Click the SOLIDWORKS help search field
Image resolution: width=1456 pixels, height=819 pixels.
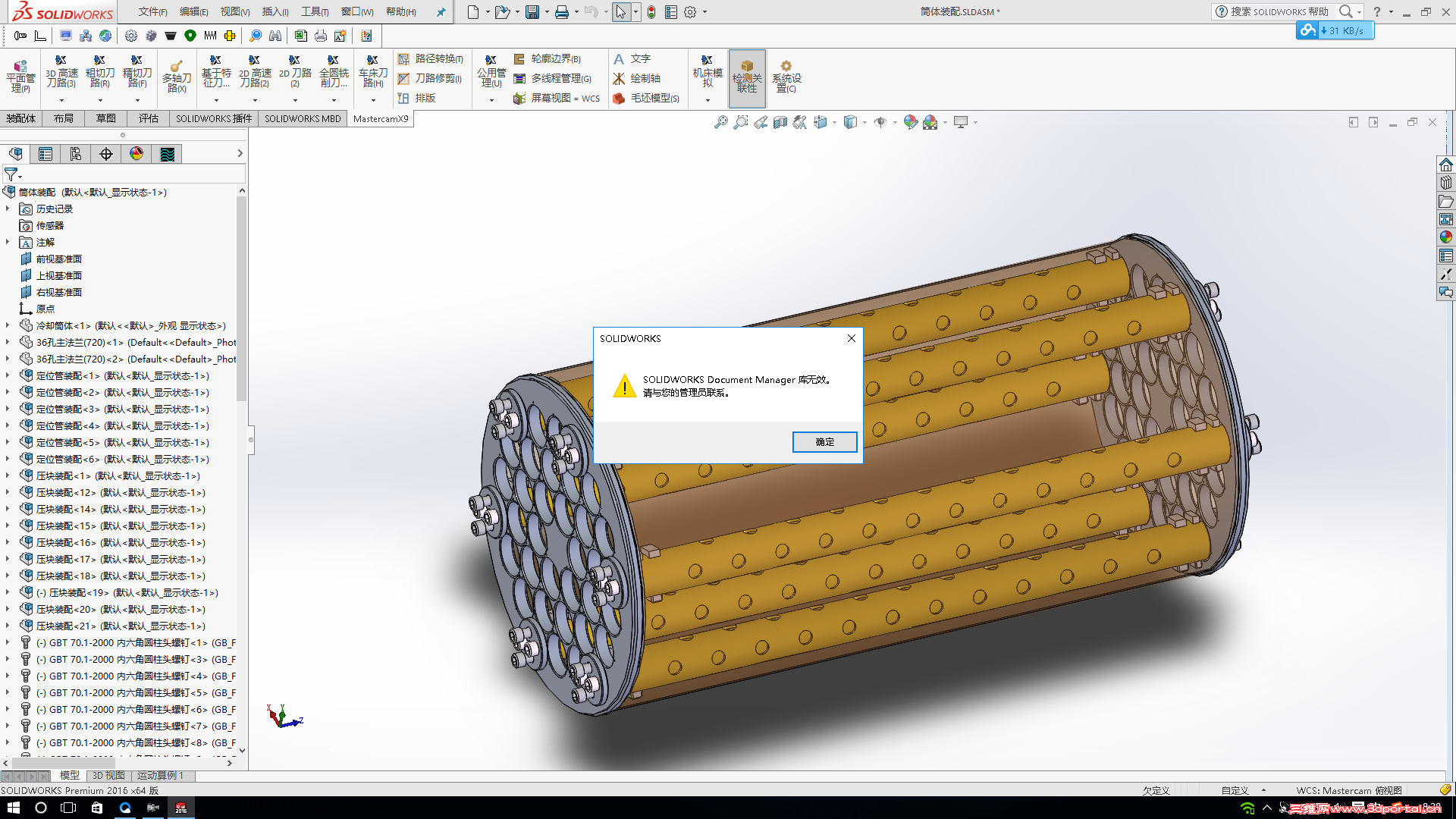coord(1279,11)
